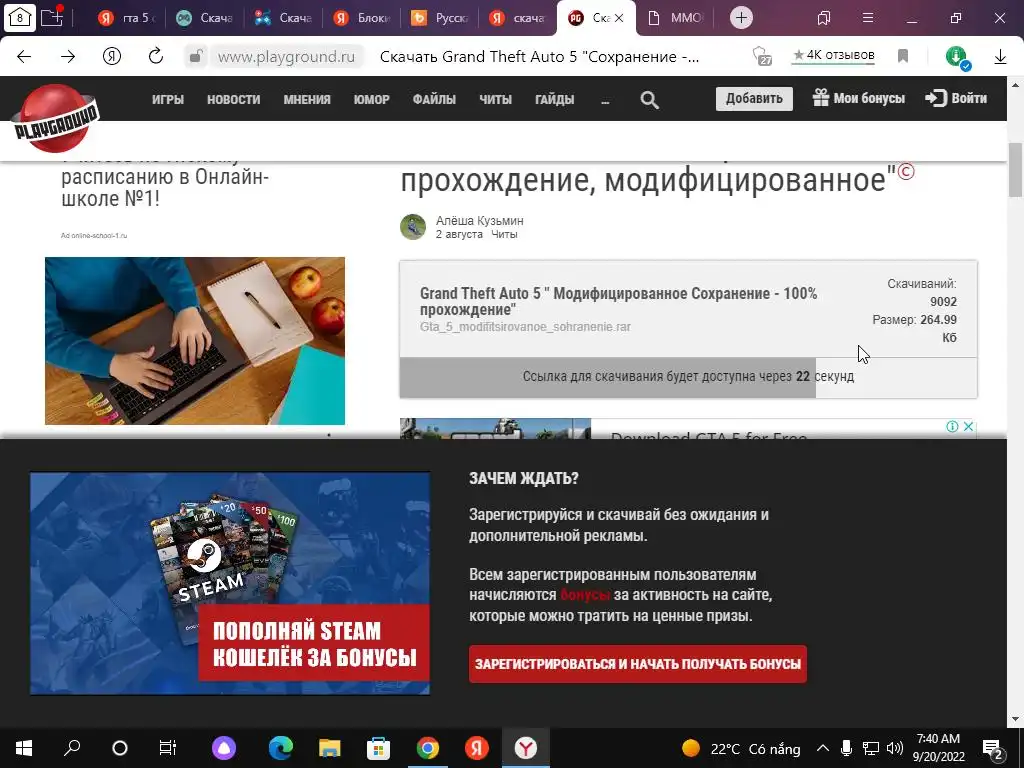Image resolution: width=1024 pixels, height=768 pixels.
Task: Show hidden system tray icons chevron
Action: click(823, 748)
